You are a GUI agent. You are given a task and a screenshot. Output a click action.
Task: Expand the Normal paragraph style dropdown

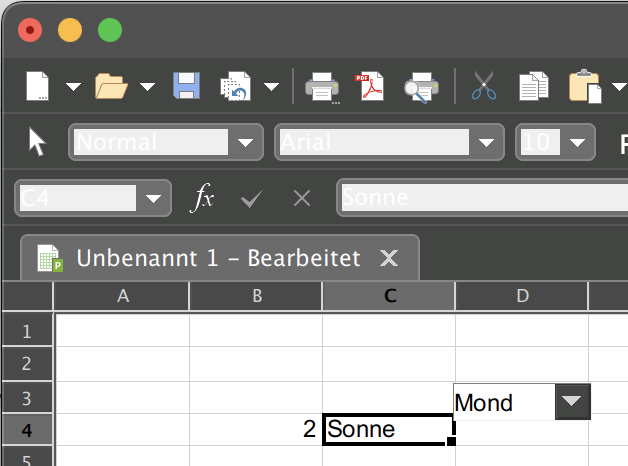coord(245,143)
